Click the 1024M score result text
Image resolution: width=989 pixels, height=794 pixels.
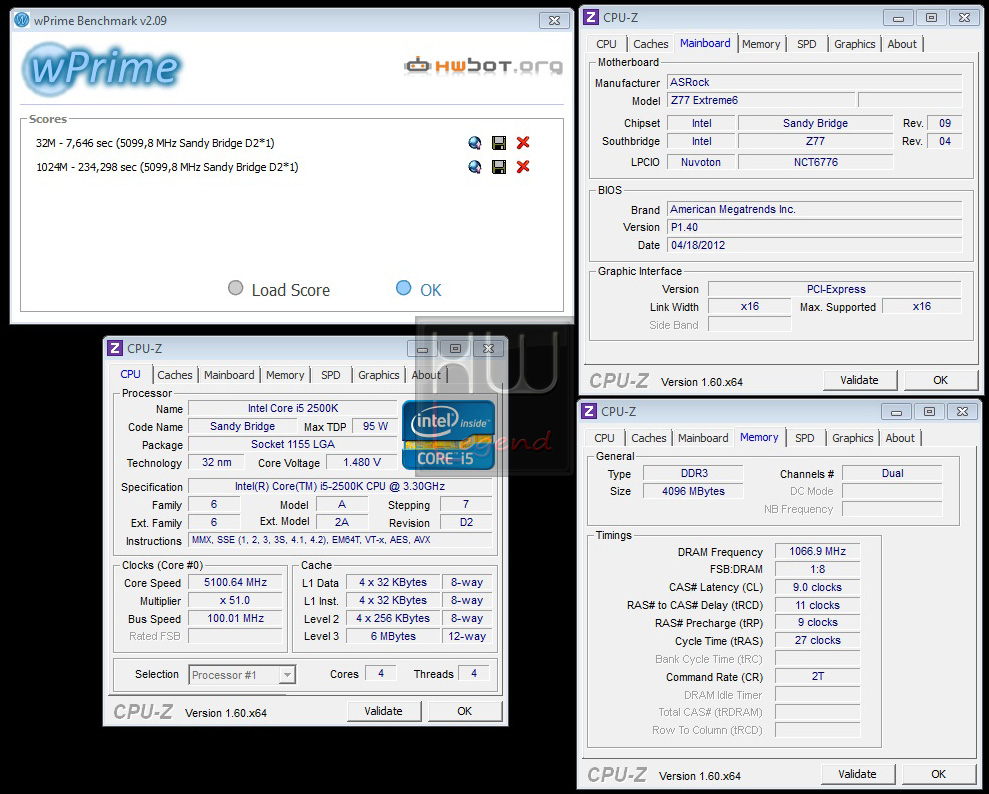[167, 167]
